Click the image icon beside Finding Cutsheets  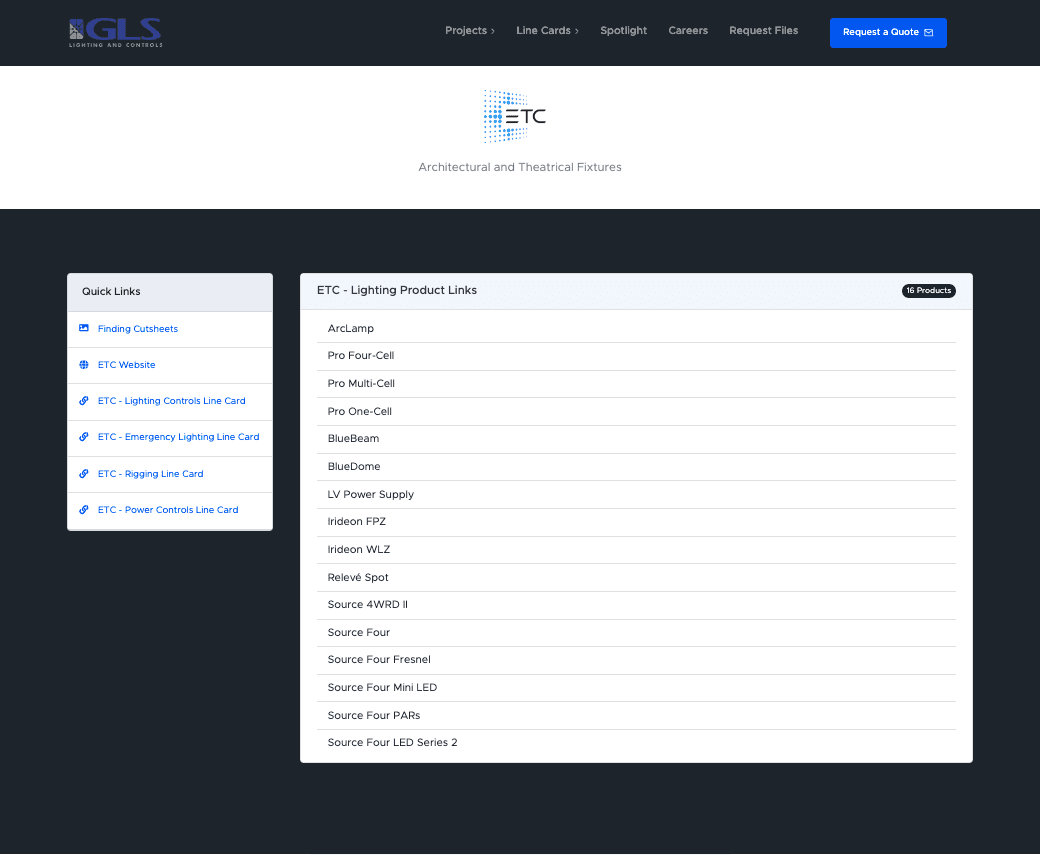pyautogui.click(x=84, y=328)
